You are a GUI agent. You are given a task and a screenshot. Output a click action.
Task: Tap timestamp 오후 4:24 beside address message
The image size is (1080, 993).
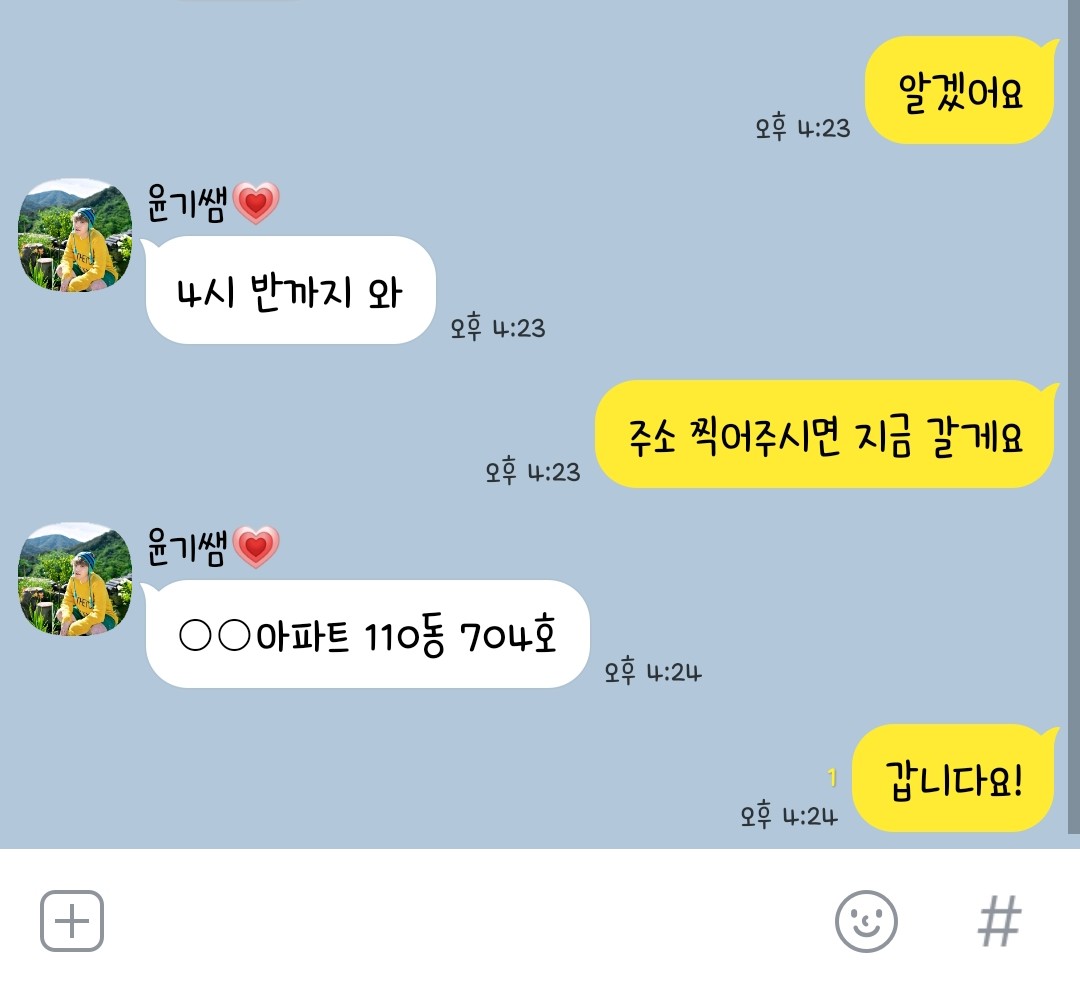point(653,671)
